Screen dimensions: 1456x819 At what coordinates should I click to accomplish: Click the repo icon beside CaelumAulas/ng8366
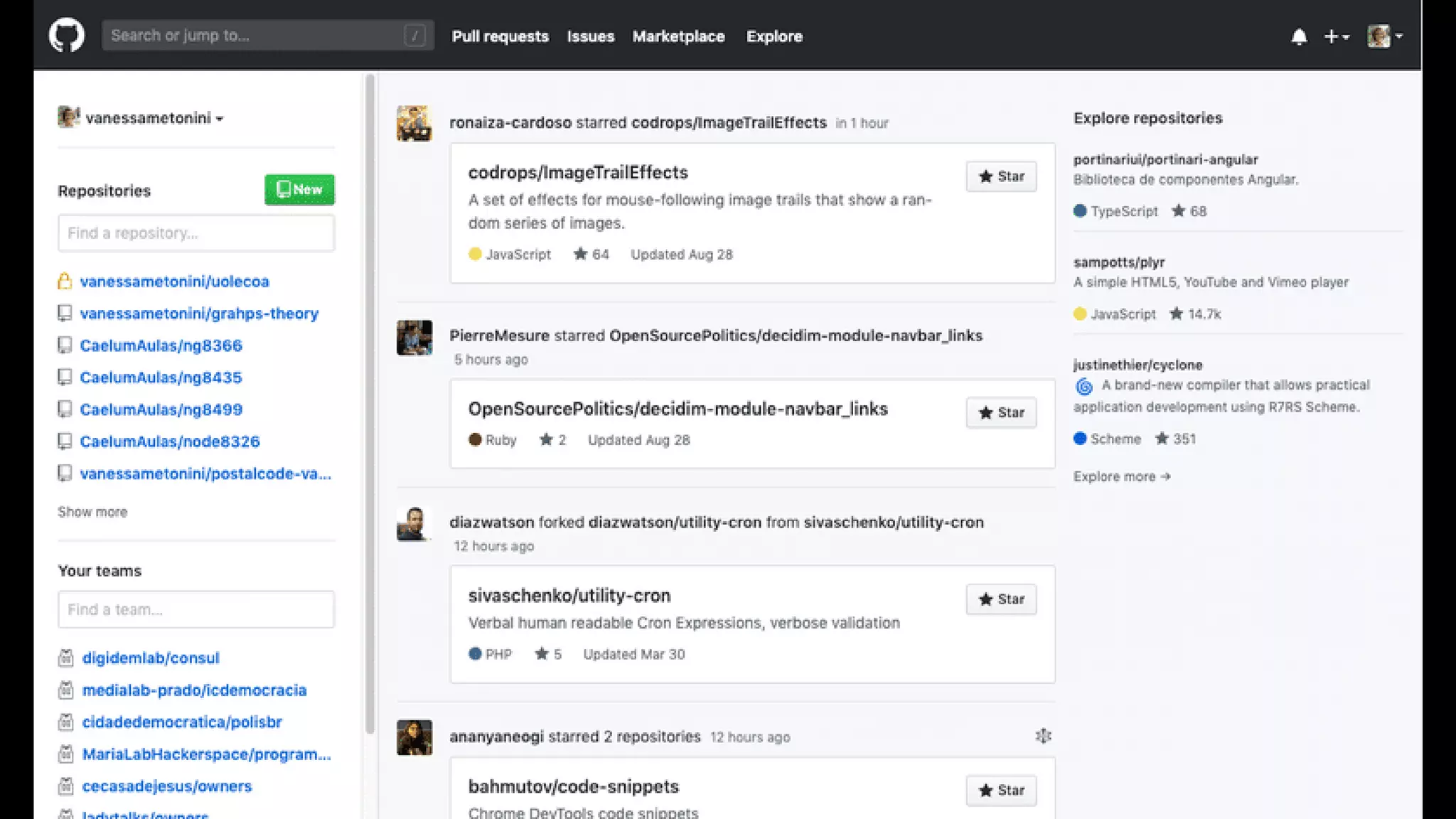pyautogui.click(x=65, y=346)
